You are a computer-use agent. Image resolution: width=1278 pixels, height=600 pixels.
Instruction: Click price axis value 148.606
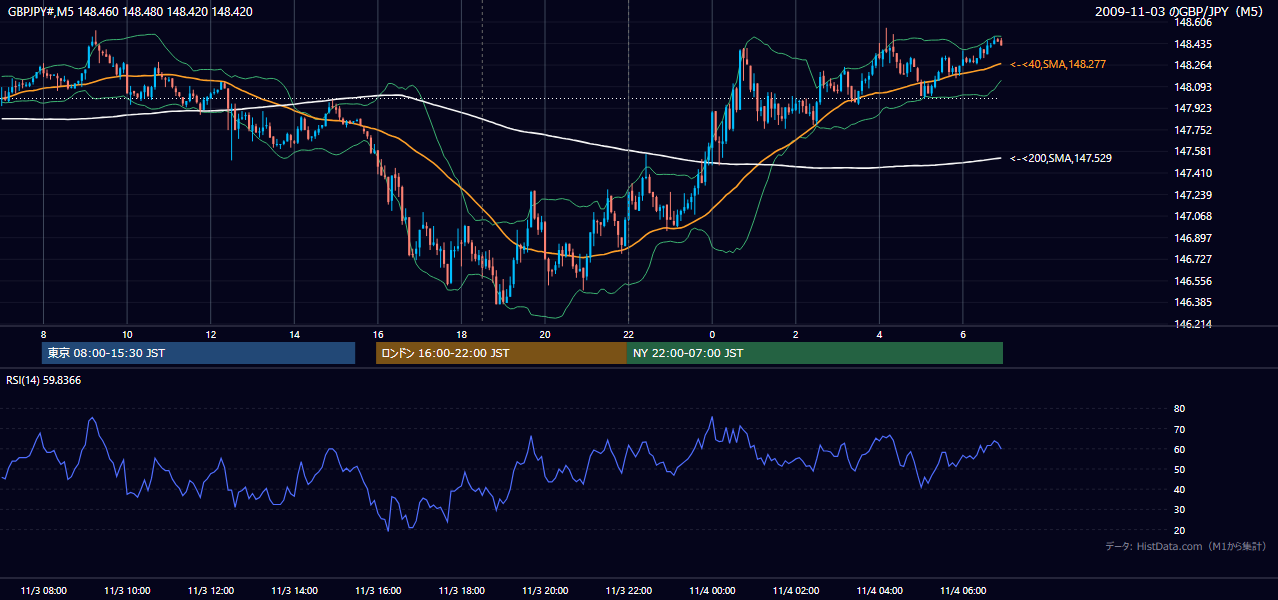tap(1192, 22)
